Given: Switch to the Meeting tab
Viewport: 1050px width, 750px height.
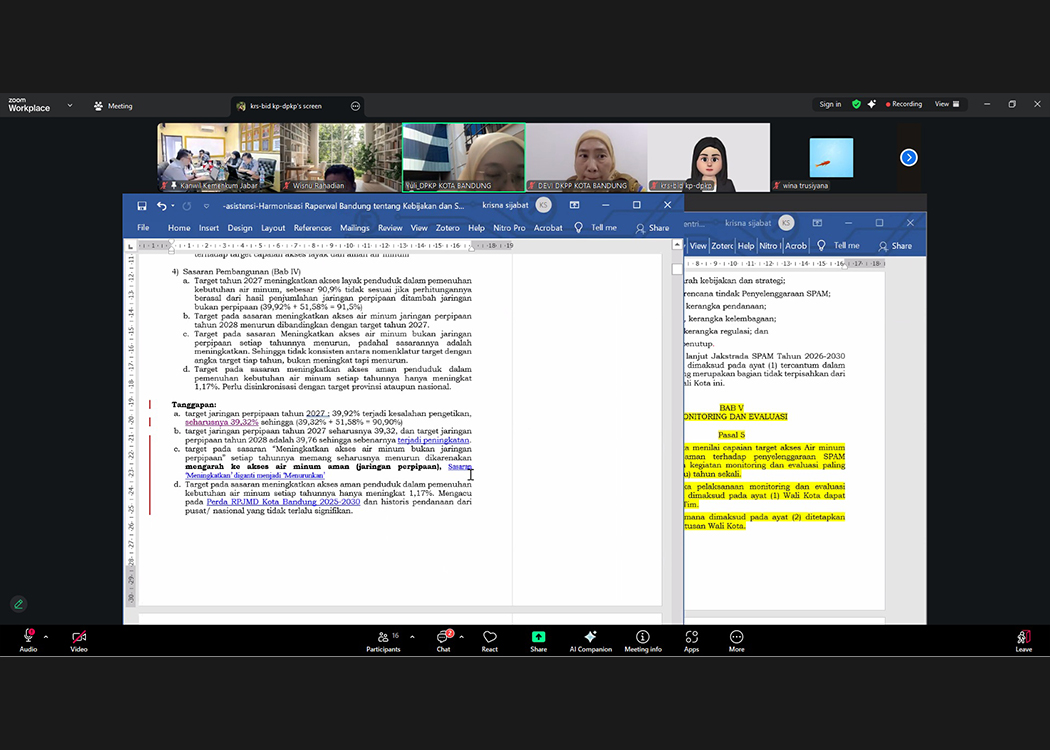Looking at the screenshot, I should (x=113, y=106).
